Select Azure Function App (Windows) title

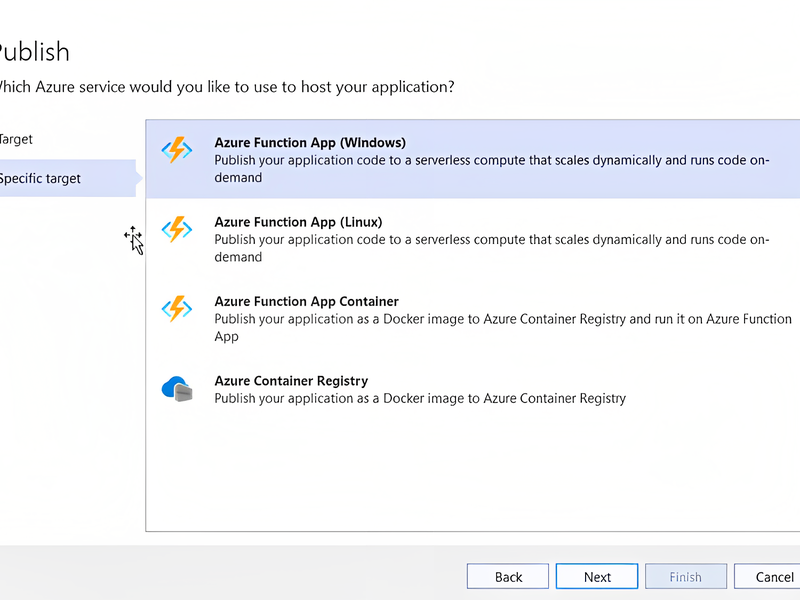coord(310,142)
